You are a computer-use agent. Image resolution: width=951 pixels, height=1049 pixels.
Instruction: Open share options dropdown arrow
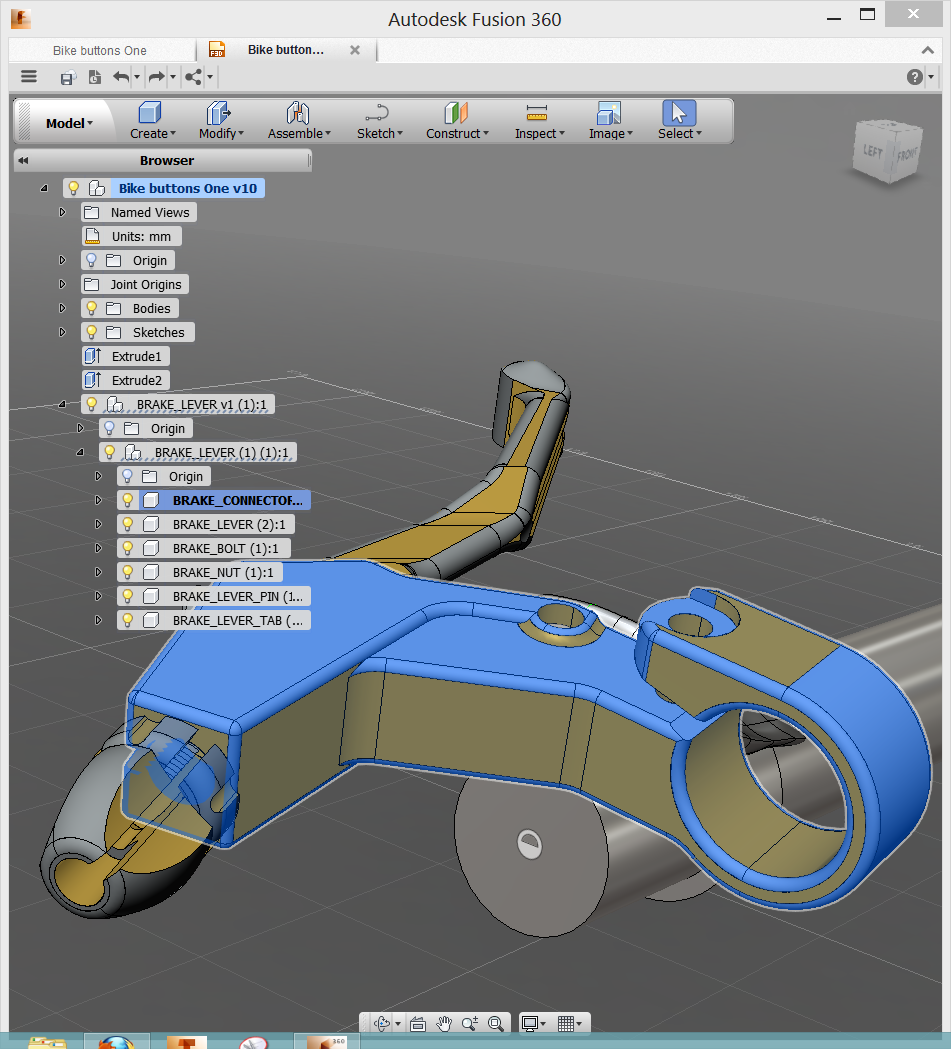coord(210,77)
